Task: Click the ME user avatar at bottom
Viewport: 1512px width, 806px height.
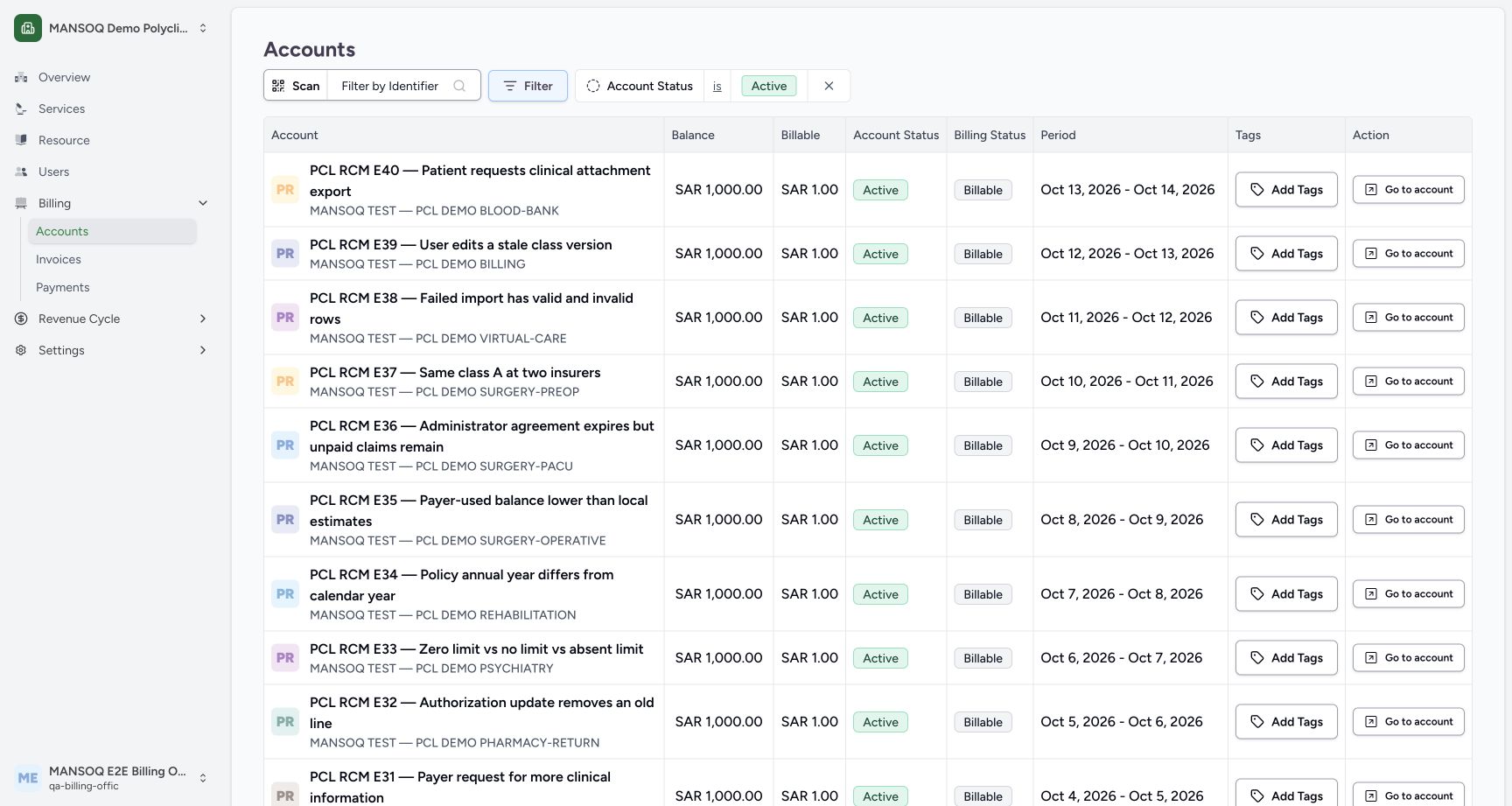Action: pos(28,778)
